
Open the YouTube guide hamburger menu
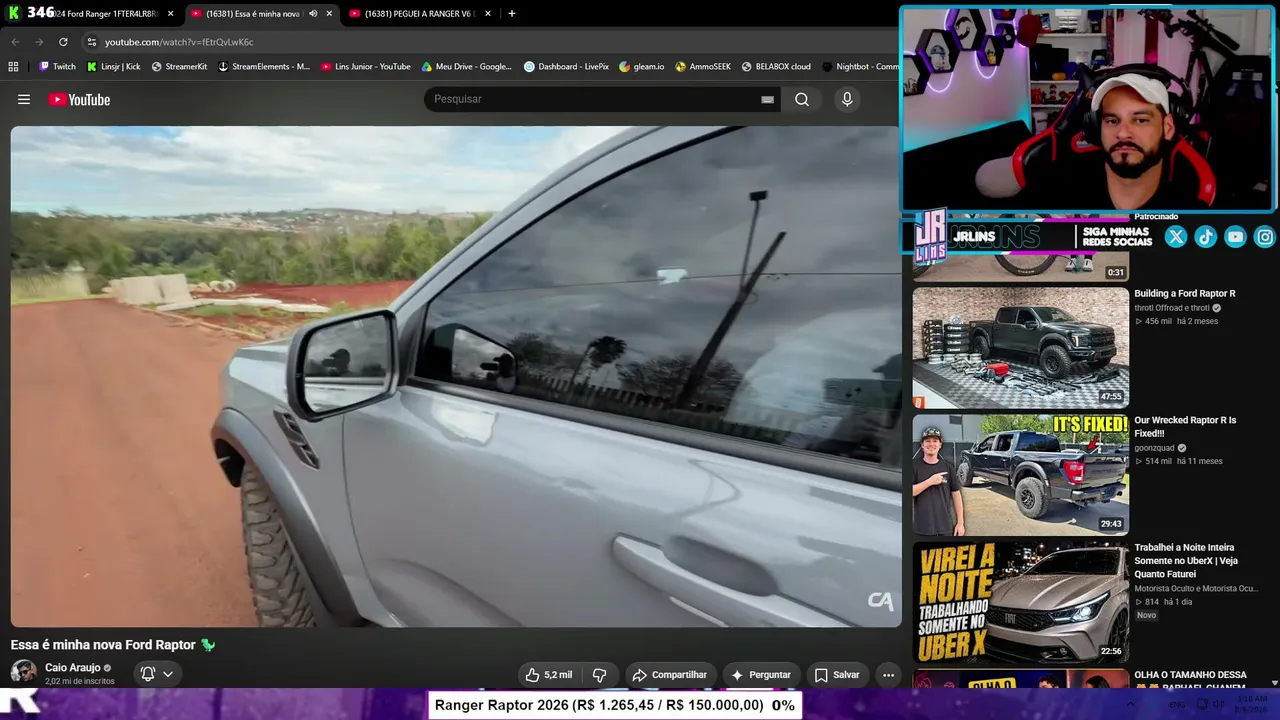click(x=24, y=99)
